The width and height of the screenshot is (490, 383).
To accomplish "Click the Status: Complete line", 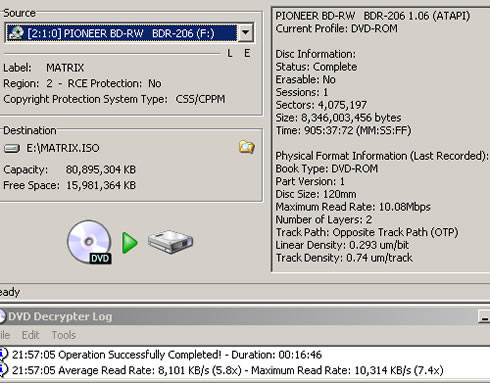I will point(316,67).
